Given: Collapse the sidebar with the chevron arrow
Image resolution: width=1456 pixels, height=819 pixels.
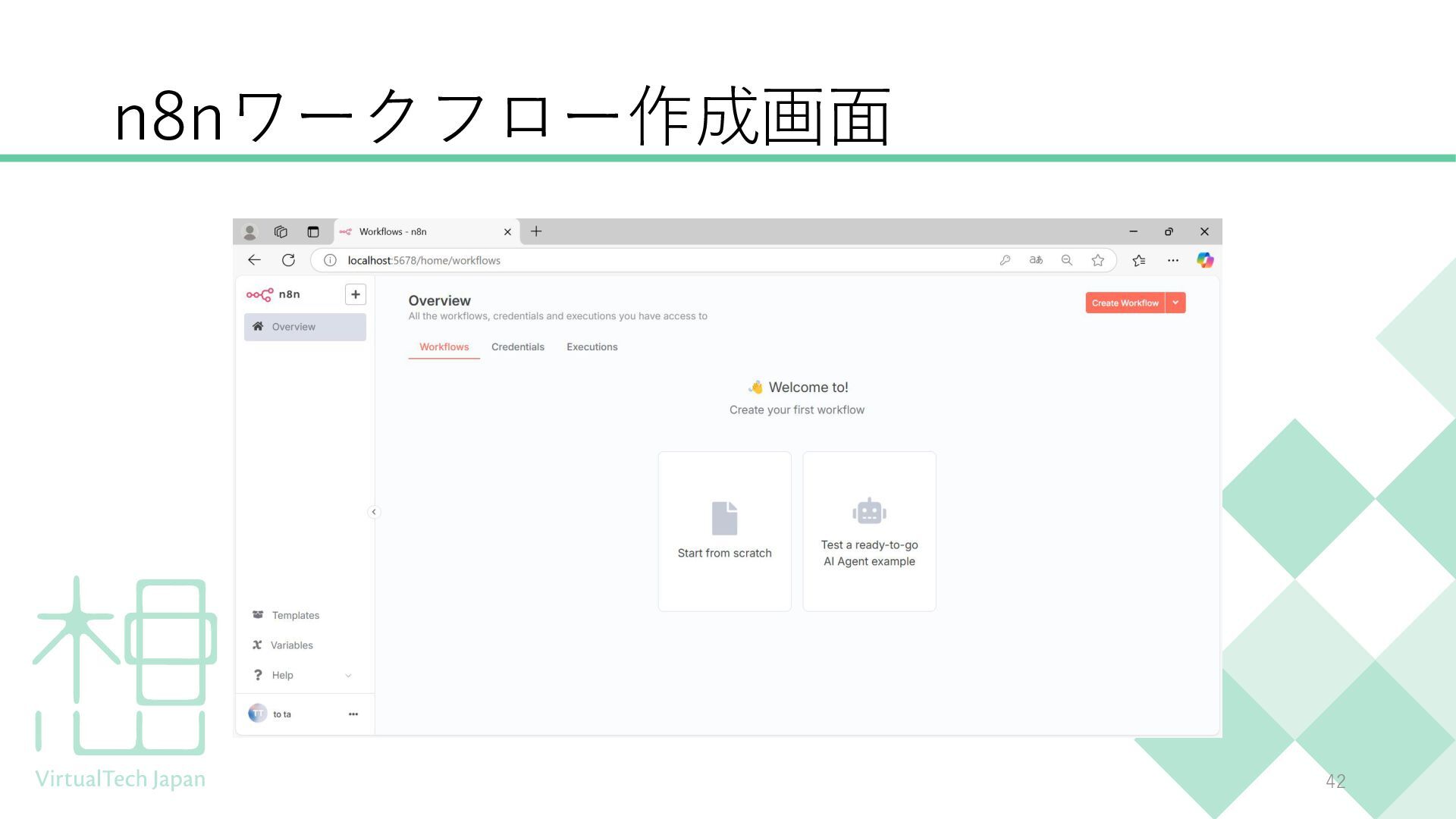Looking at the screenshot, I should (x=373, y=512).
